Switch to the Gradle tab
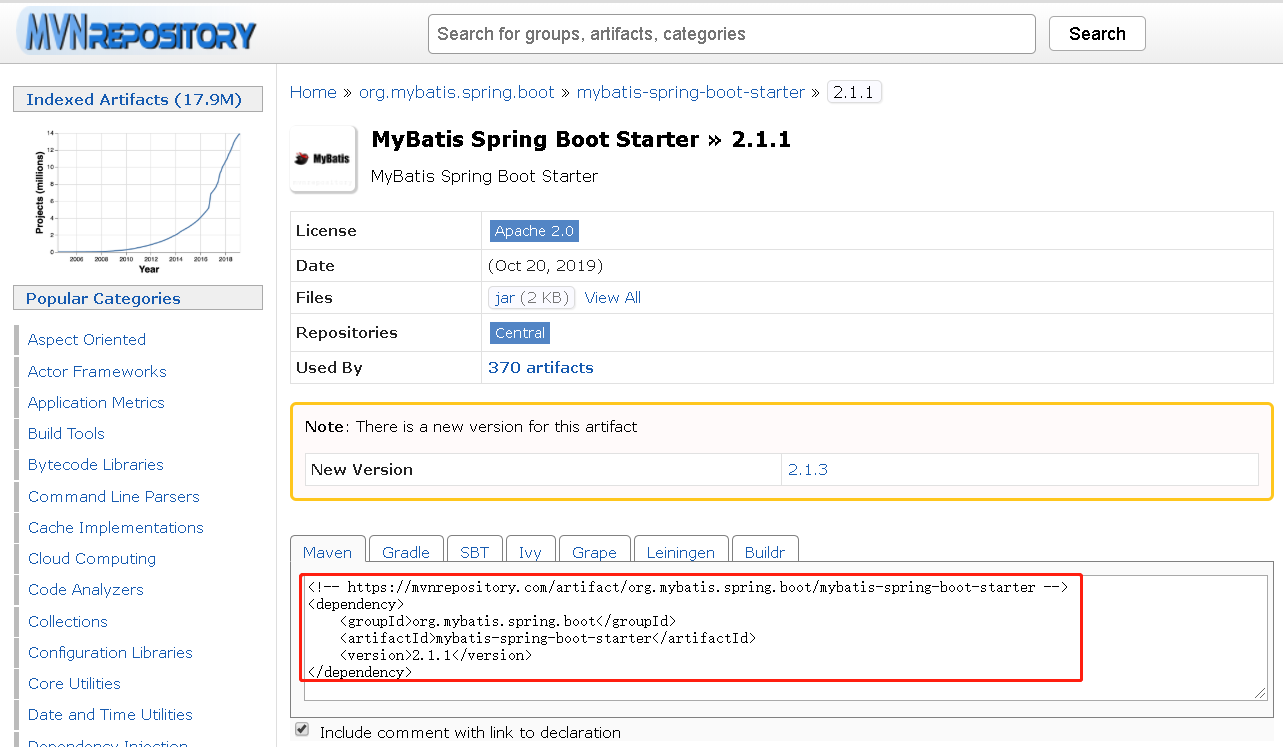The height and width of the screenshot is (747, 1283). click(x=406, y=552)
